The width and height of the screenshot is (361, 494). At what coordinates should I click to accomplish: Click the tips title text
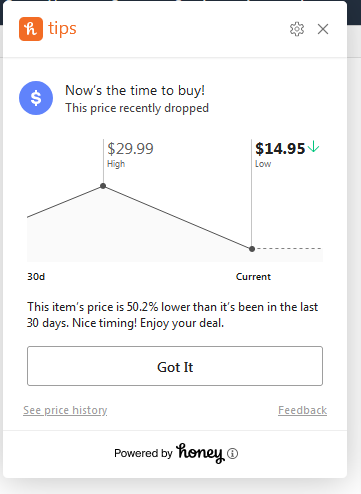[x=62, y=29]
